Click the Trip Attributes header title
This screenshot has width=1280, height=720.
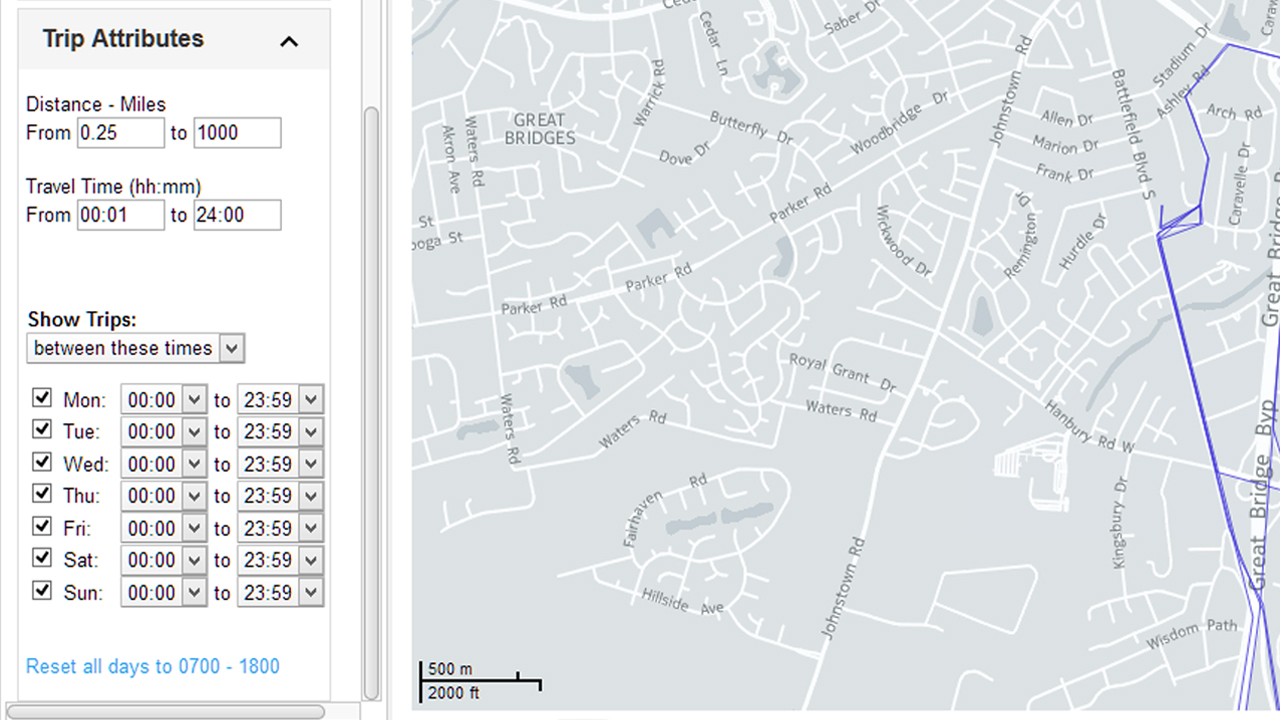tap(123, 39)
